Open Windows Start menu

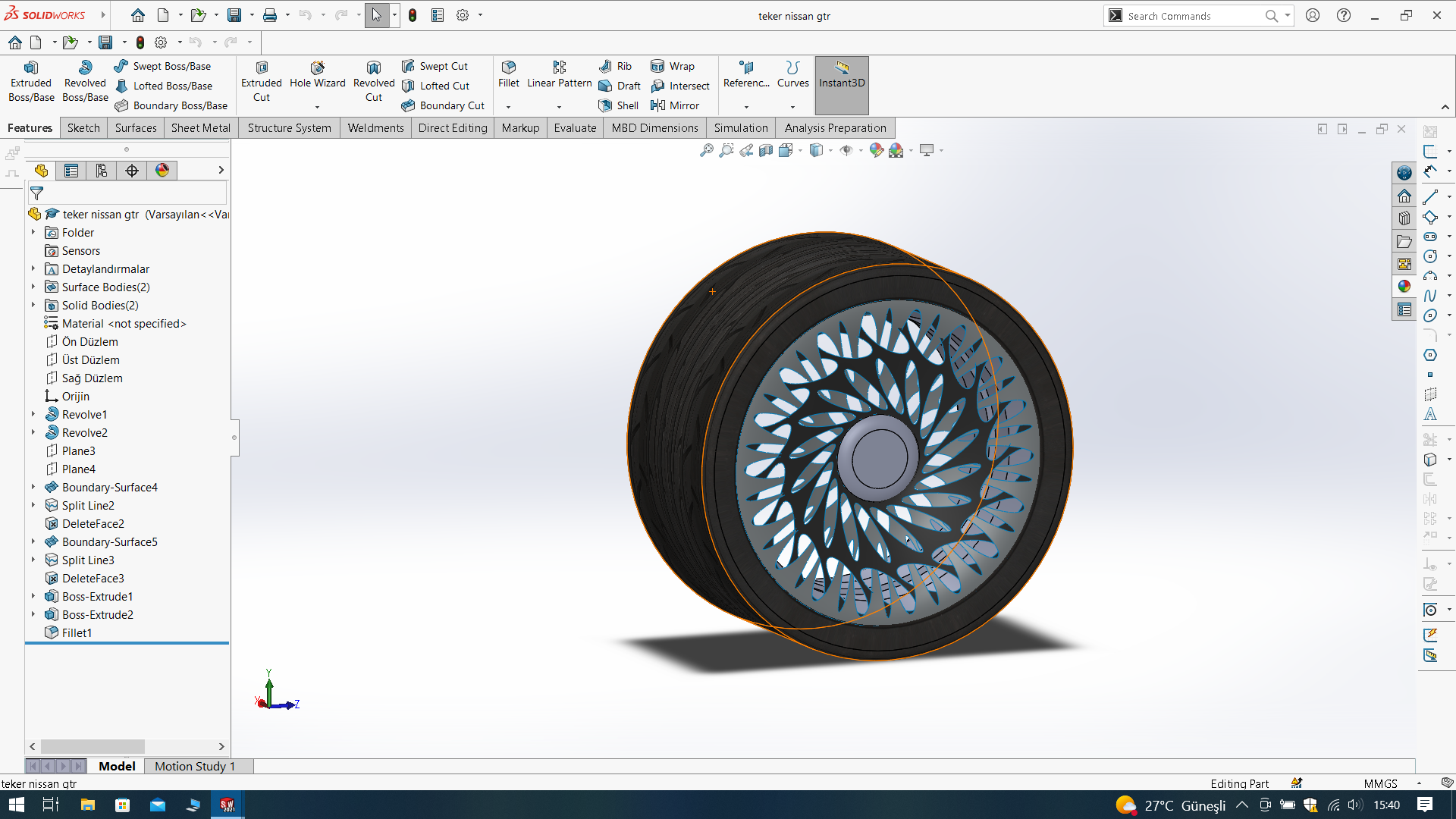click(16, 805)
